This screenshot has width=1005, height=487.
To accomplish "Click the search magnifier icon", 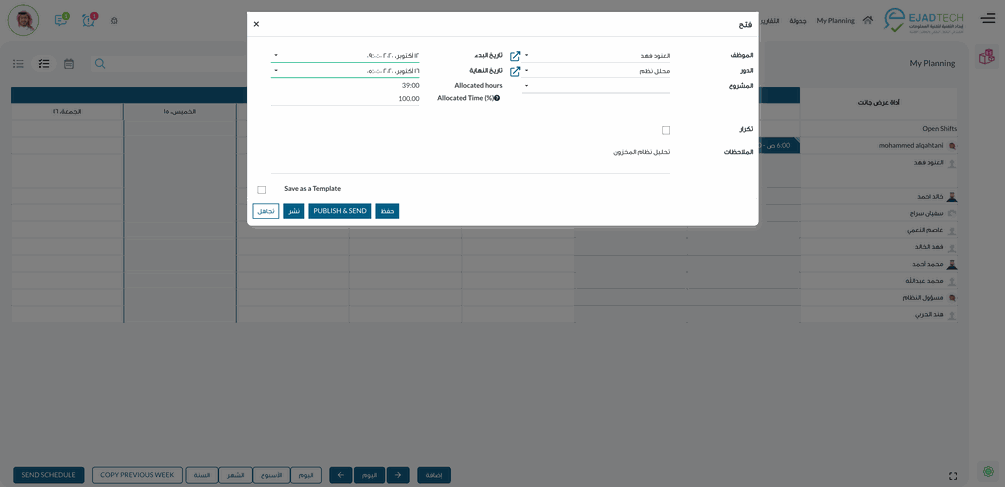I will pyautogui.click(x=100, y=64).
